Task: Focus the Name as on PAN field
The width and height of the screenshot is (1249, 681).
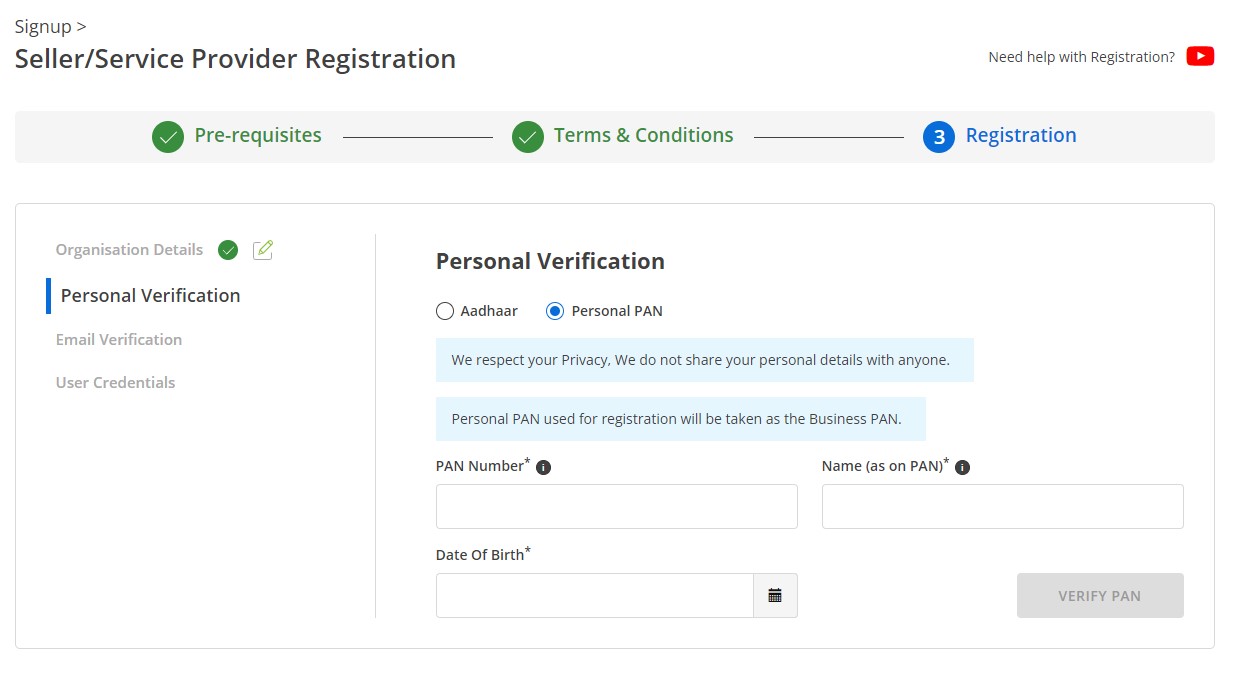Action: 1002,506
